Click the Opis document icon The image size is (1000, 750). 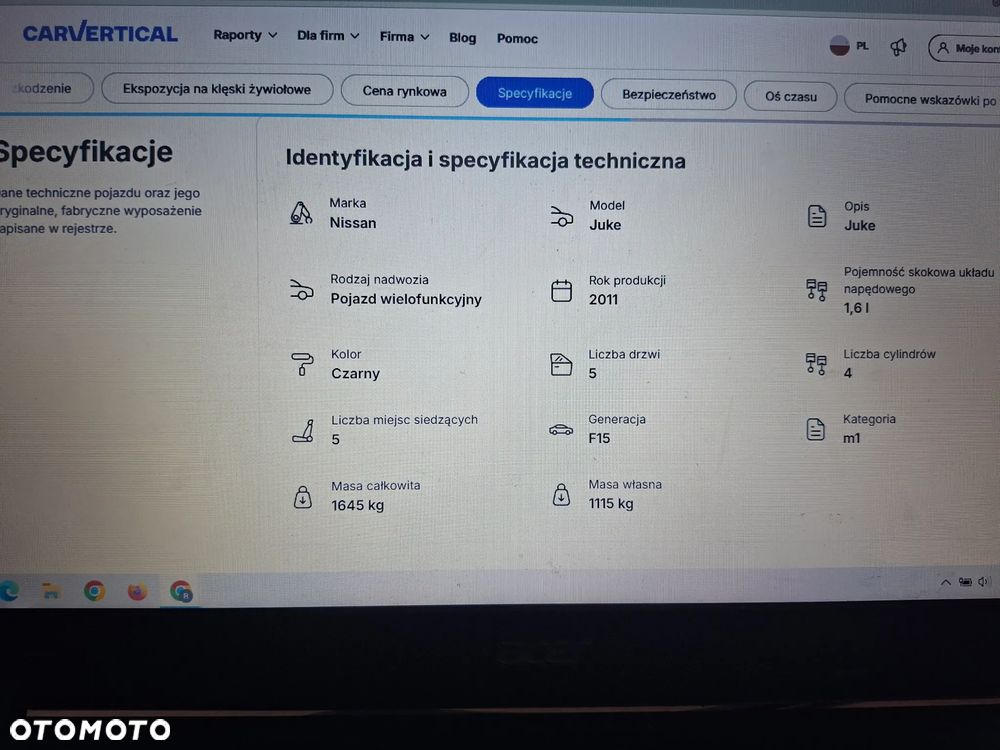pyautogui.click(x=817, y=216)
